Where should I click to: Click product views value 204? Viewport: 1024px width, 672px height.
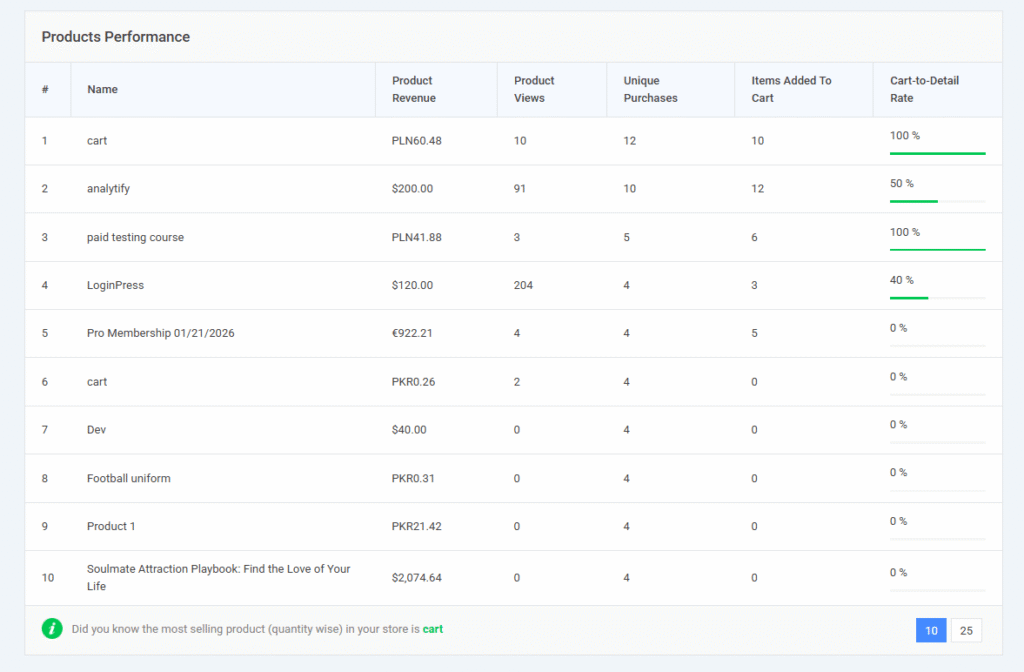(523, 285)
